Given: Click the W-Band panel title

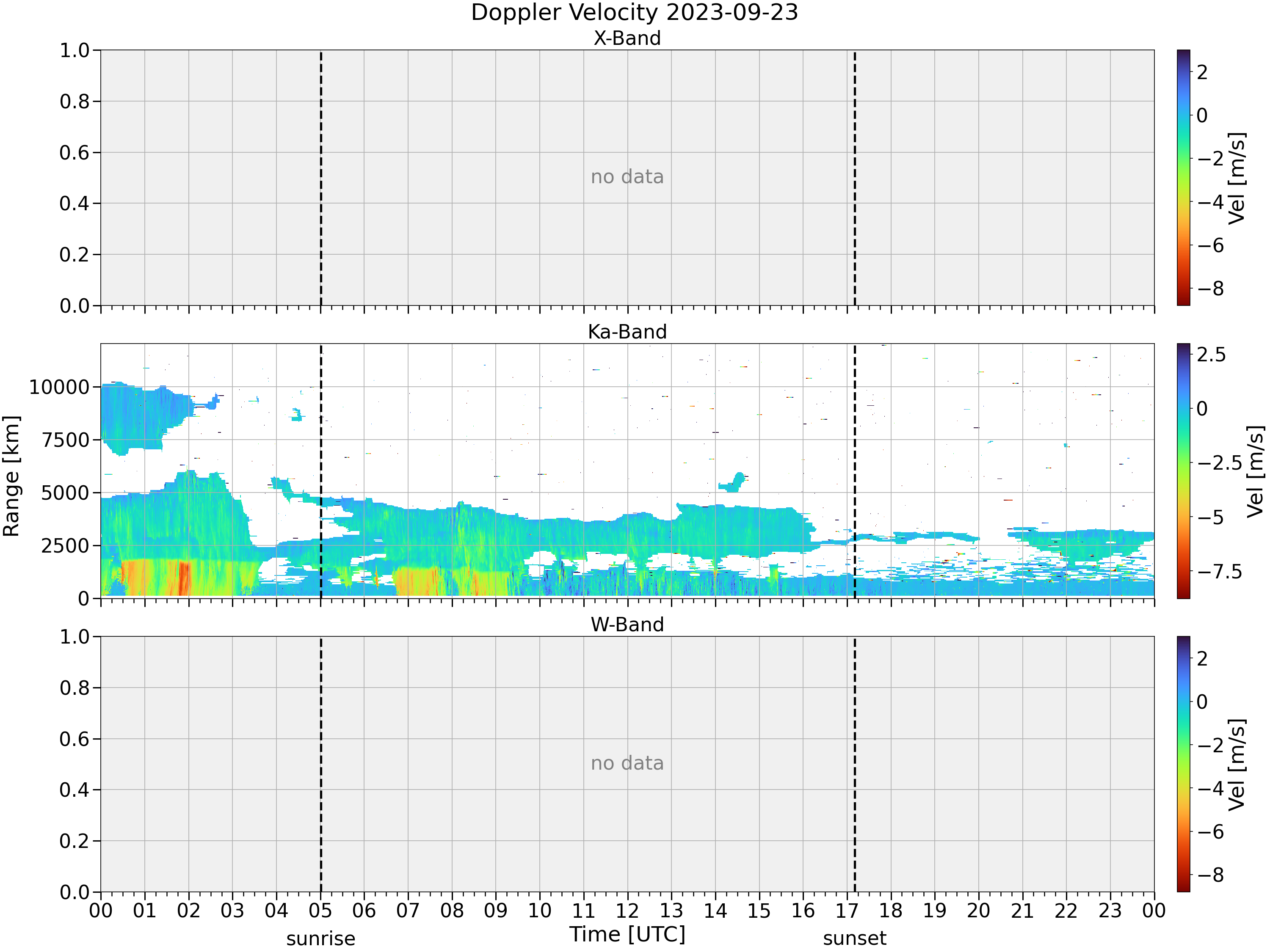Looking at the screenshot, I should pos(627,625).
